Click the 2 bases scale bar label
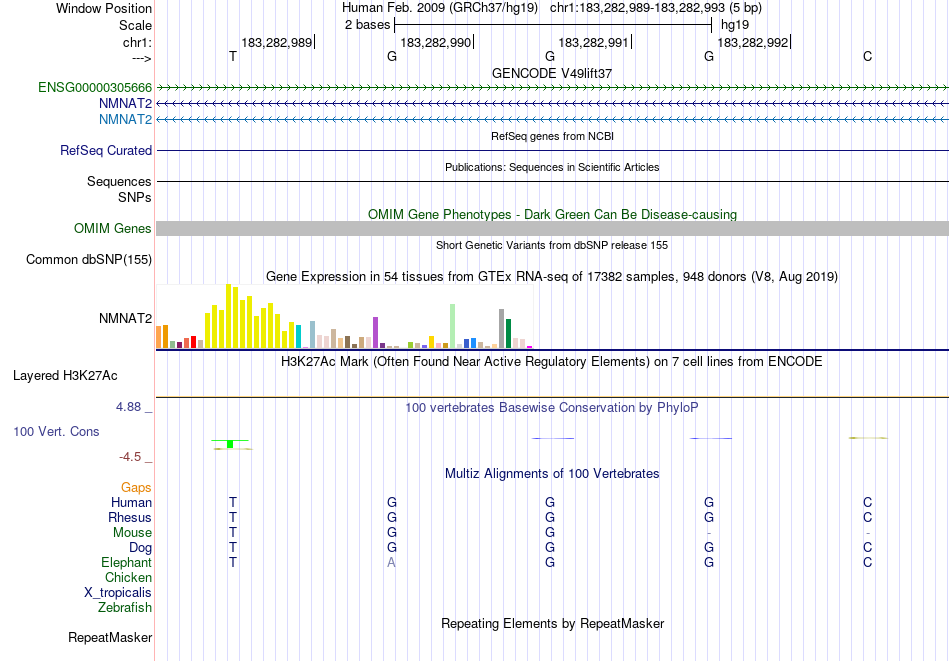The width and height of the screenshot is (950, 661). (368, 25)
